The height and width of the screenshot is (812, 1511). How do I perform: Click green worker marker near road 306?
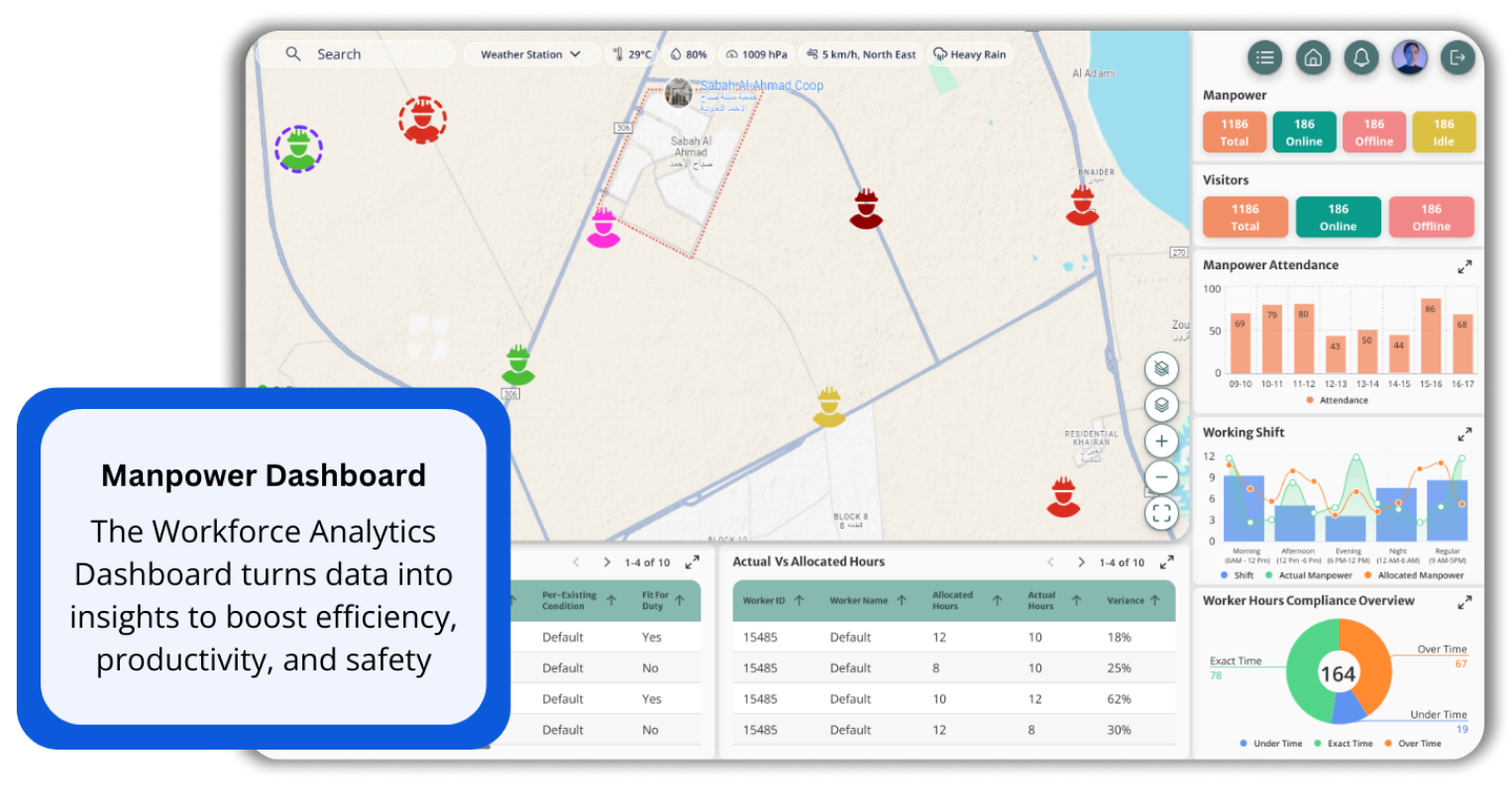(x=518, y=365)
